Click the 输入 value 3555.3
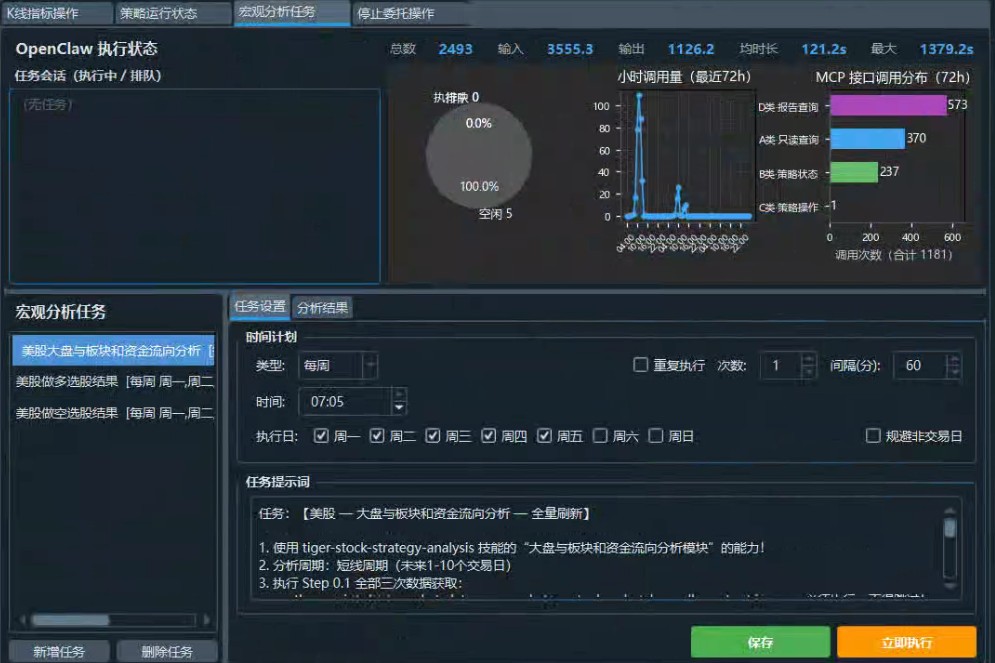 [x=570, y=49]
